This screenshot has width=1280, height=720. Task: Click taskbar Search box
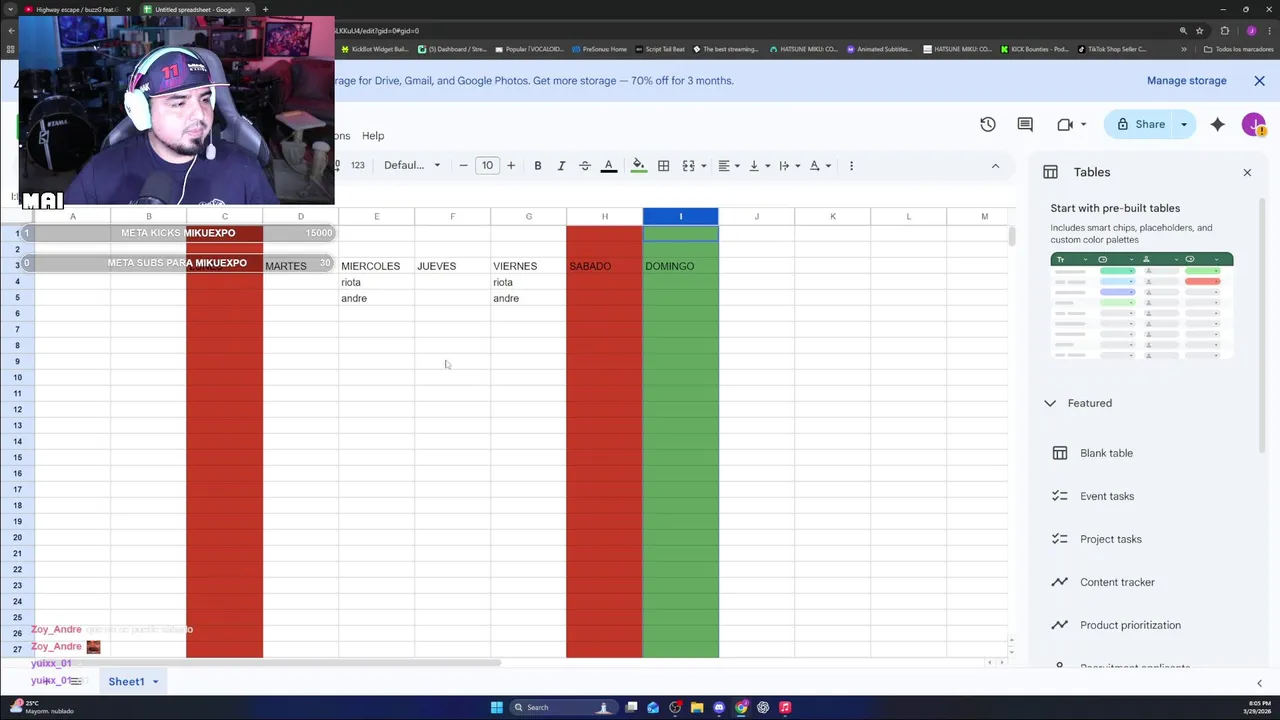(x=564, y=707)
